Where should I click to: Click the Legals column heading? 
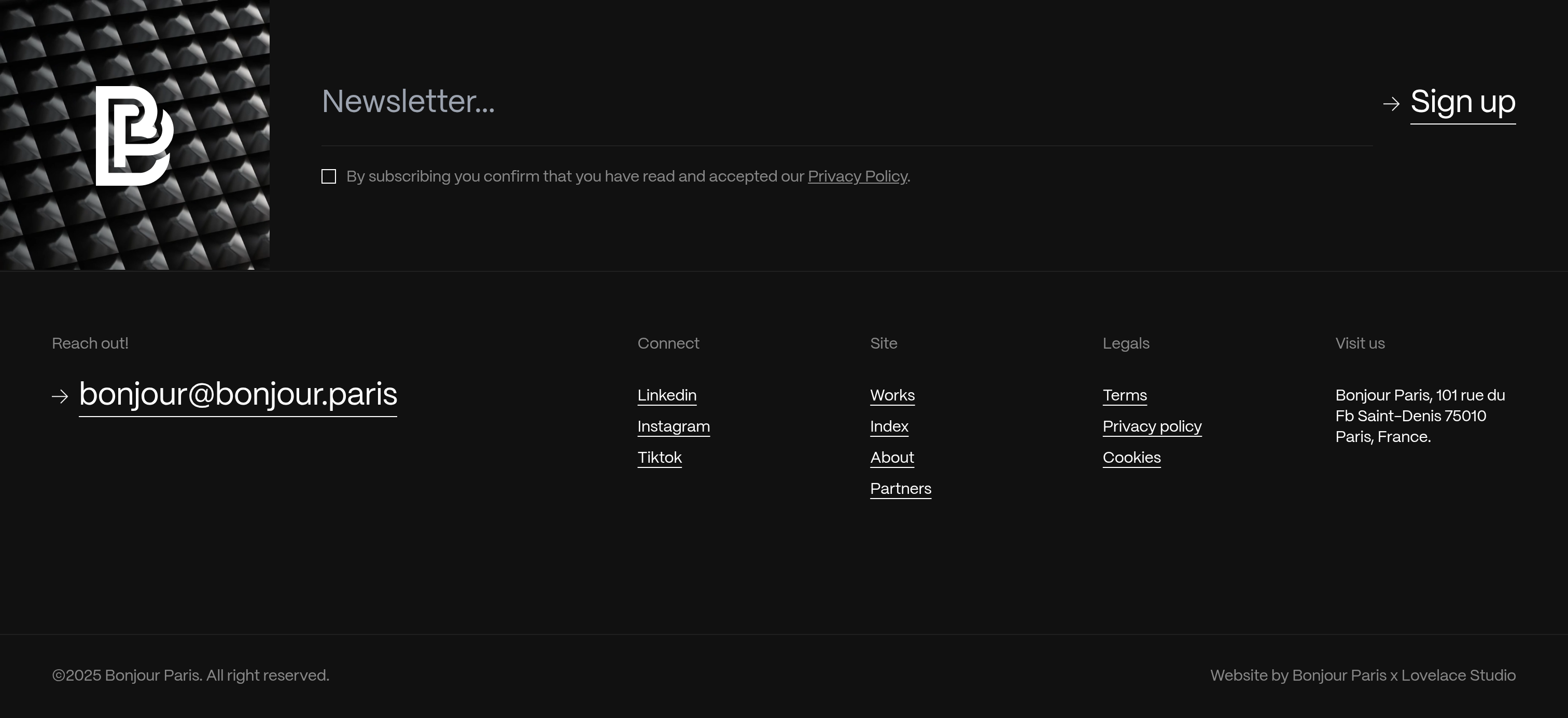pyautogui.click(x=1126, y=343)
